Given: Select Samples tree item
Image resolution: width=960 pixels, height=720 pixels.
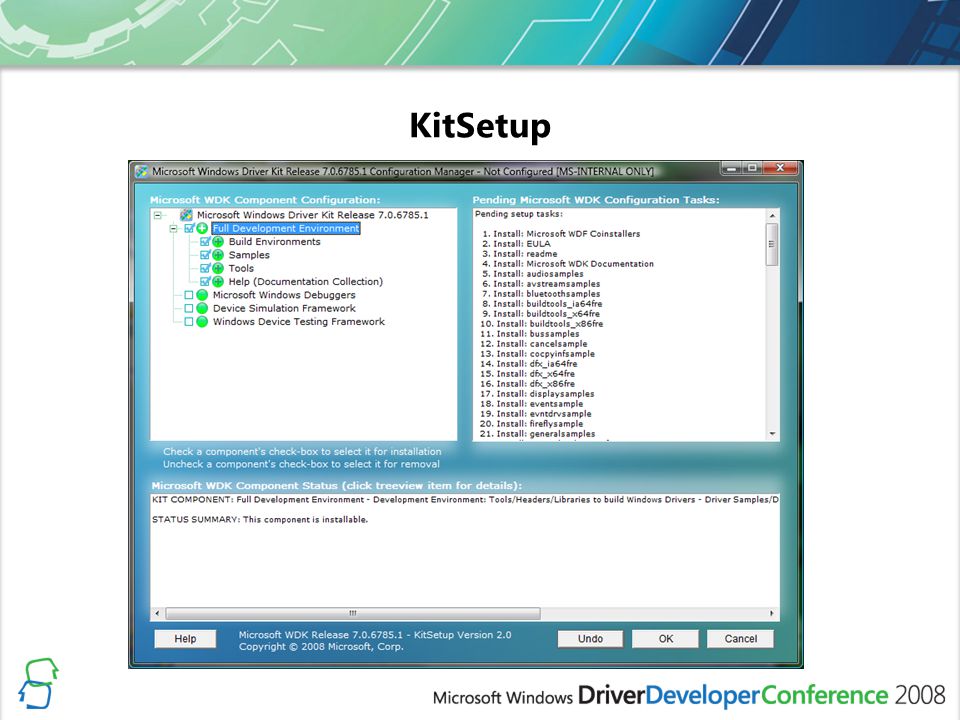Looking at the screenshot, I should [x=249, y=255].
